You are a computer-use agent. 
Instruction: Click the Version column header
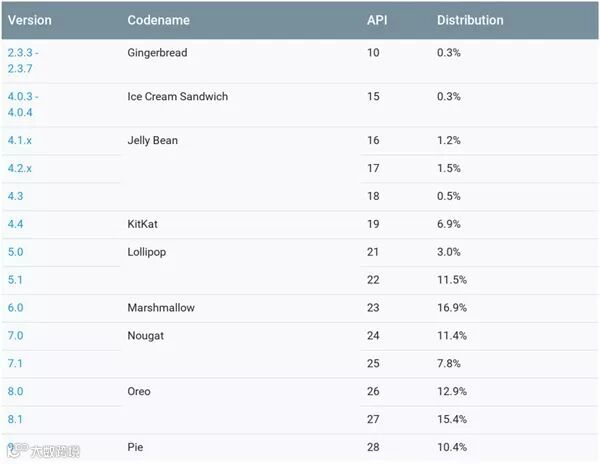pos(29,20)
